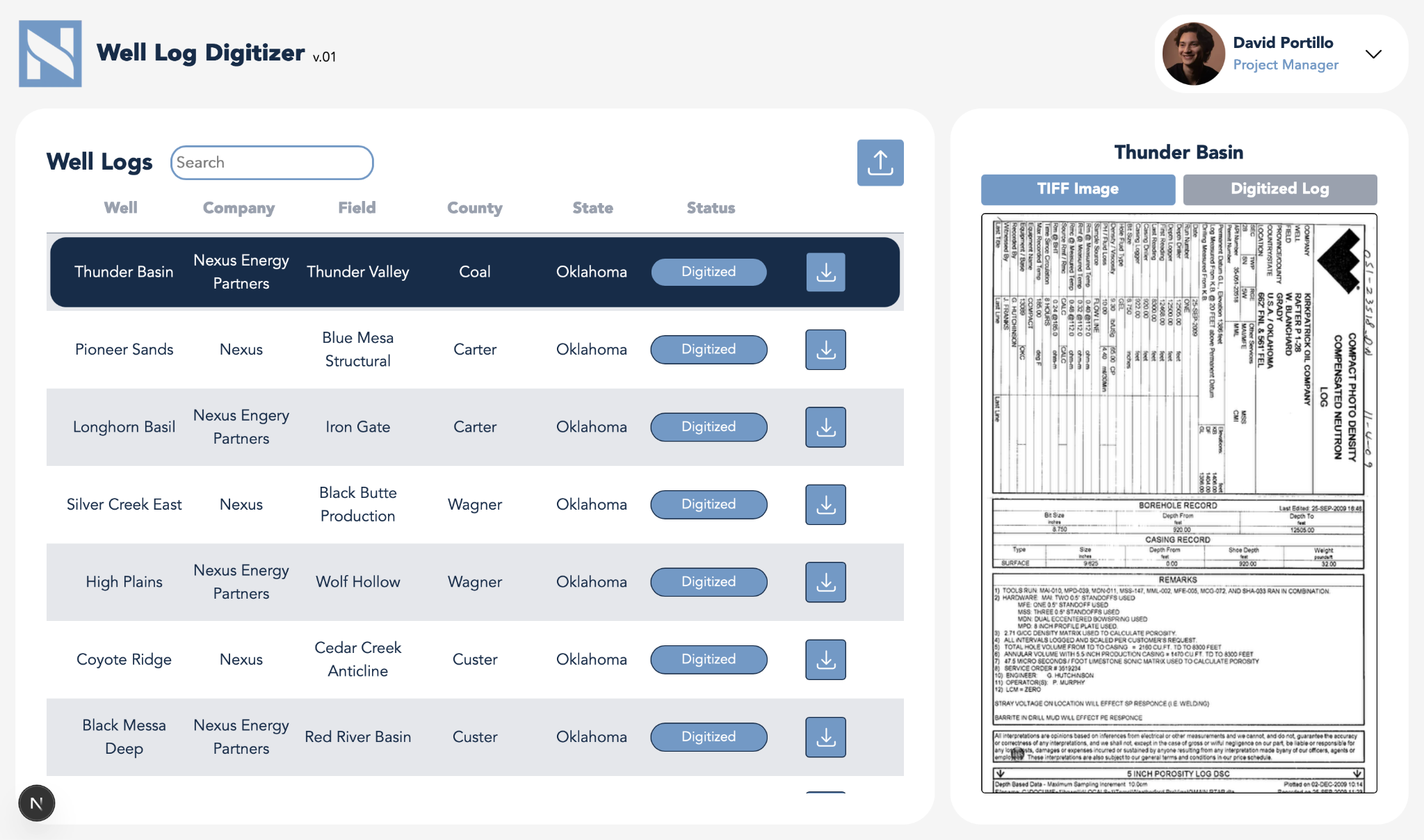The image size is (1424, 840).
Task: Download the Silver Creek East log
Action: click(x=825, y=505)
